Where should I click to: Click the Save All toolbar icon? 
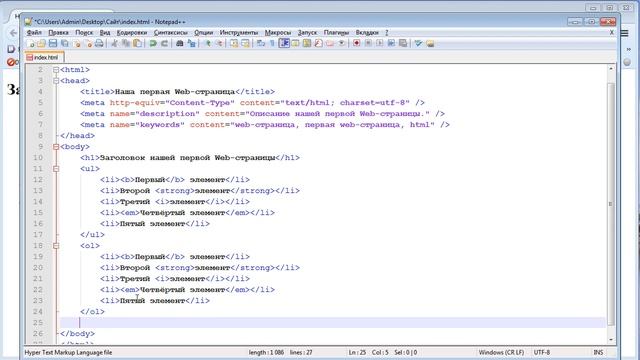[x=65, y=43]
